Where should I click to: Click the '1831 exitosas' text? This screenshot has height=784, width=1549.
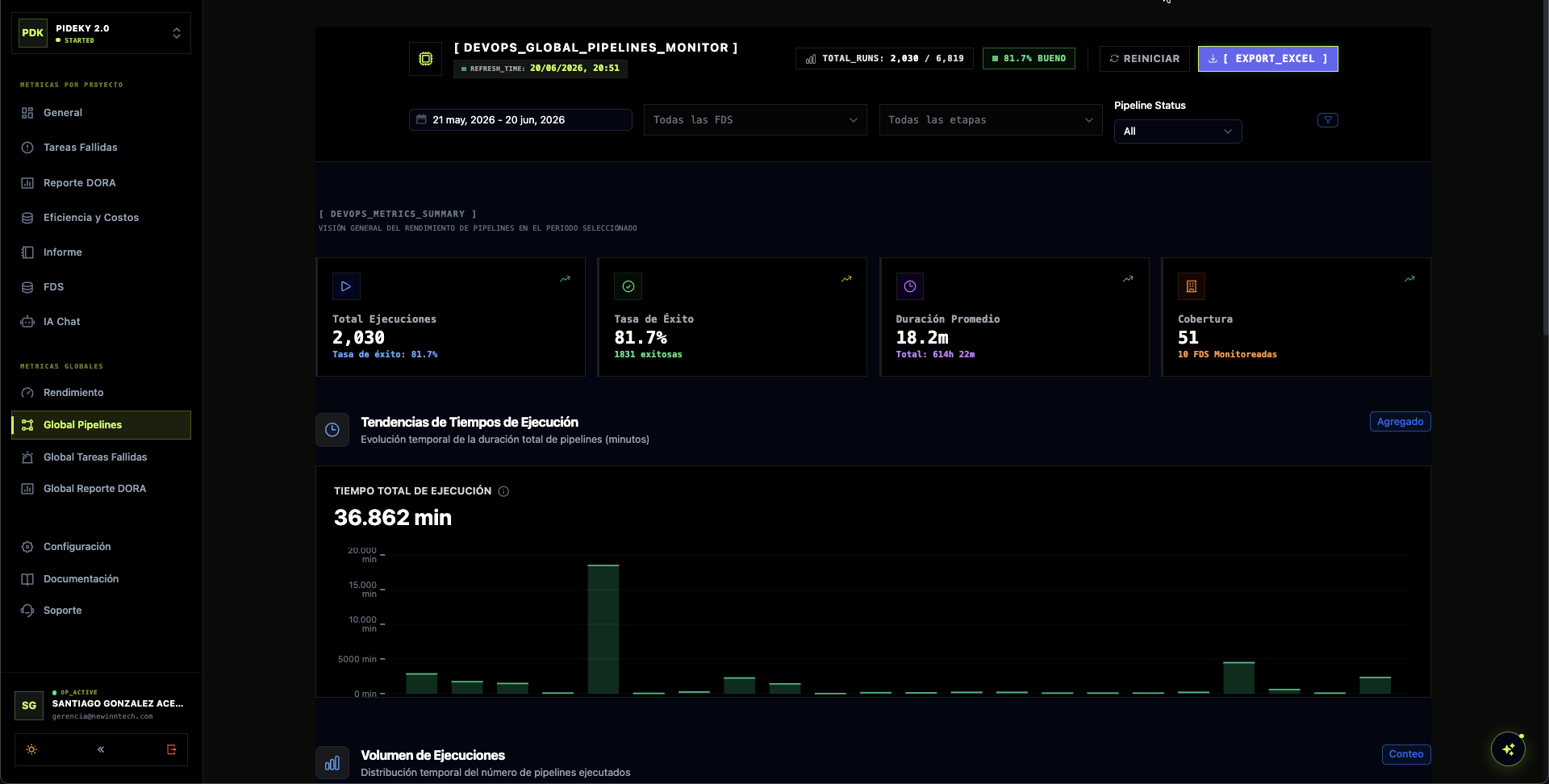(x=648, y=355)
